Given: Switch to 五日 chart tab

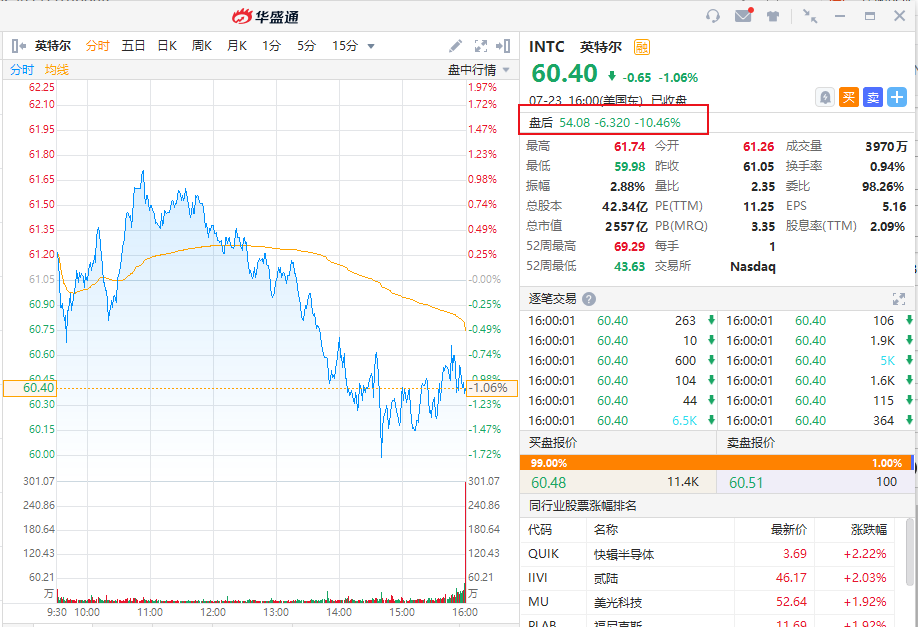Looking at the screenshot, I should pyautogui.click(x=133, y=46).
